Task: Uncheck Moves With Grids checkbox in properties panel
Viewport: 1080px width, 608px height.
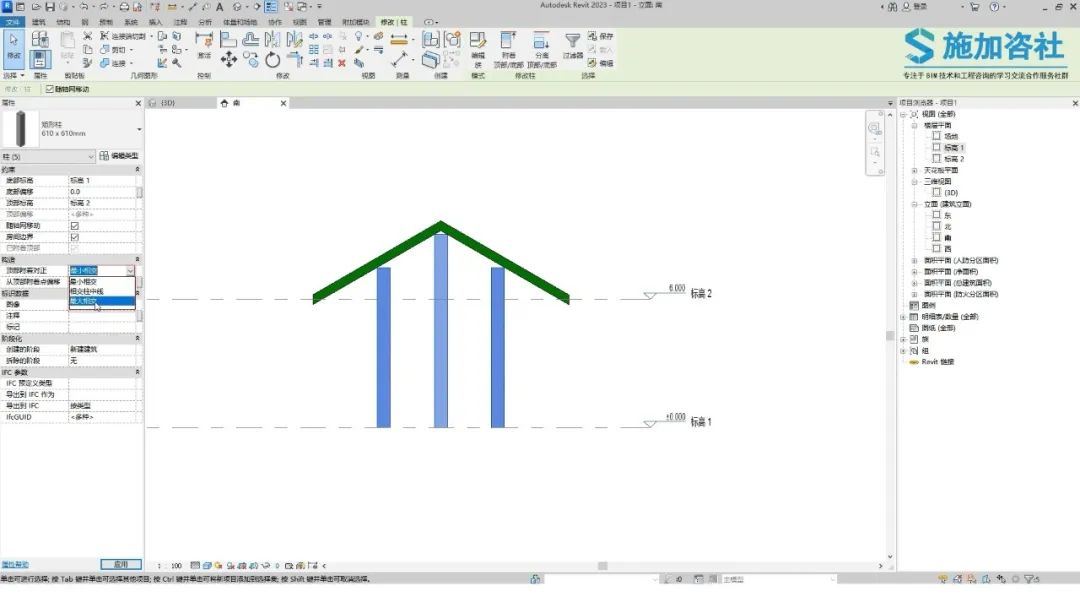Action: tap(74, 226)
